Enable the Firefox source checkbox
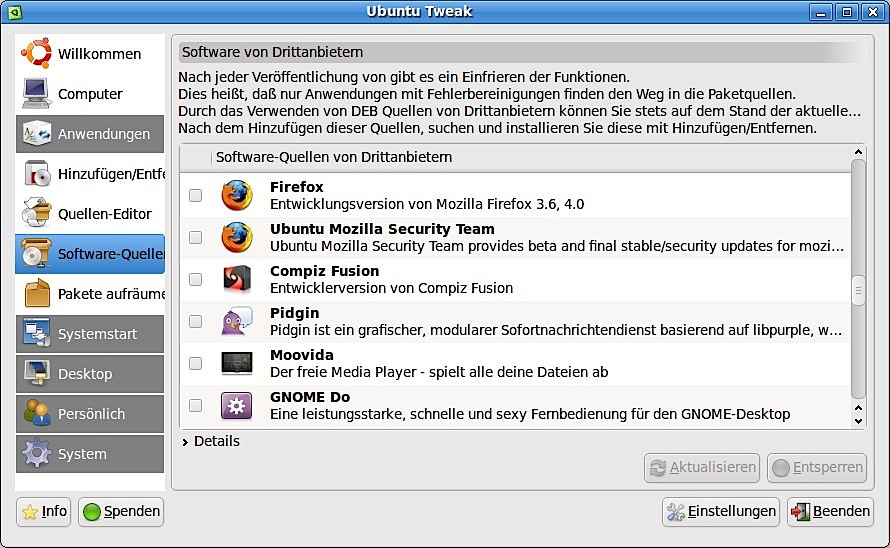The width and height of the screenshot is (890, 548). 195,195
